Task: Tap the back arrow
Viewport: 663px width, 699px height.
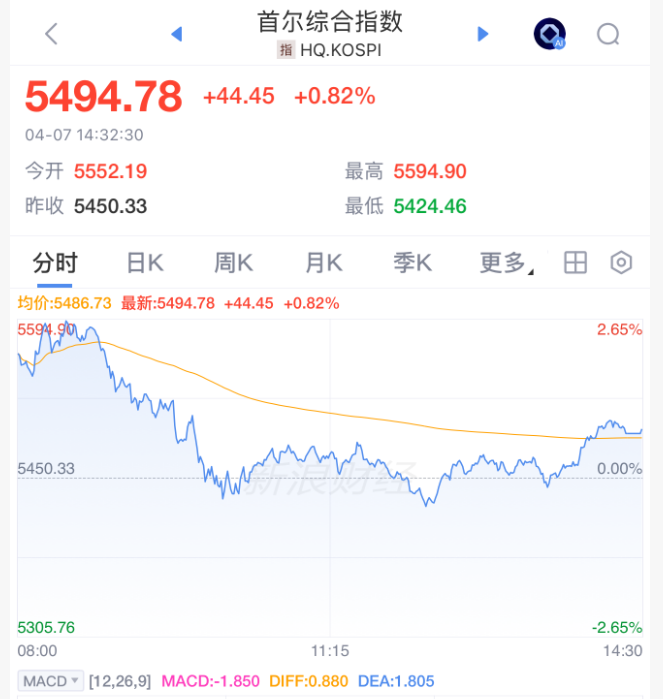Action: pos(52,34)
